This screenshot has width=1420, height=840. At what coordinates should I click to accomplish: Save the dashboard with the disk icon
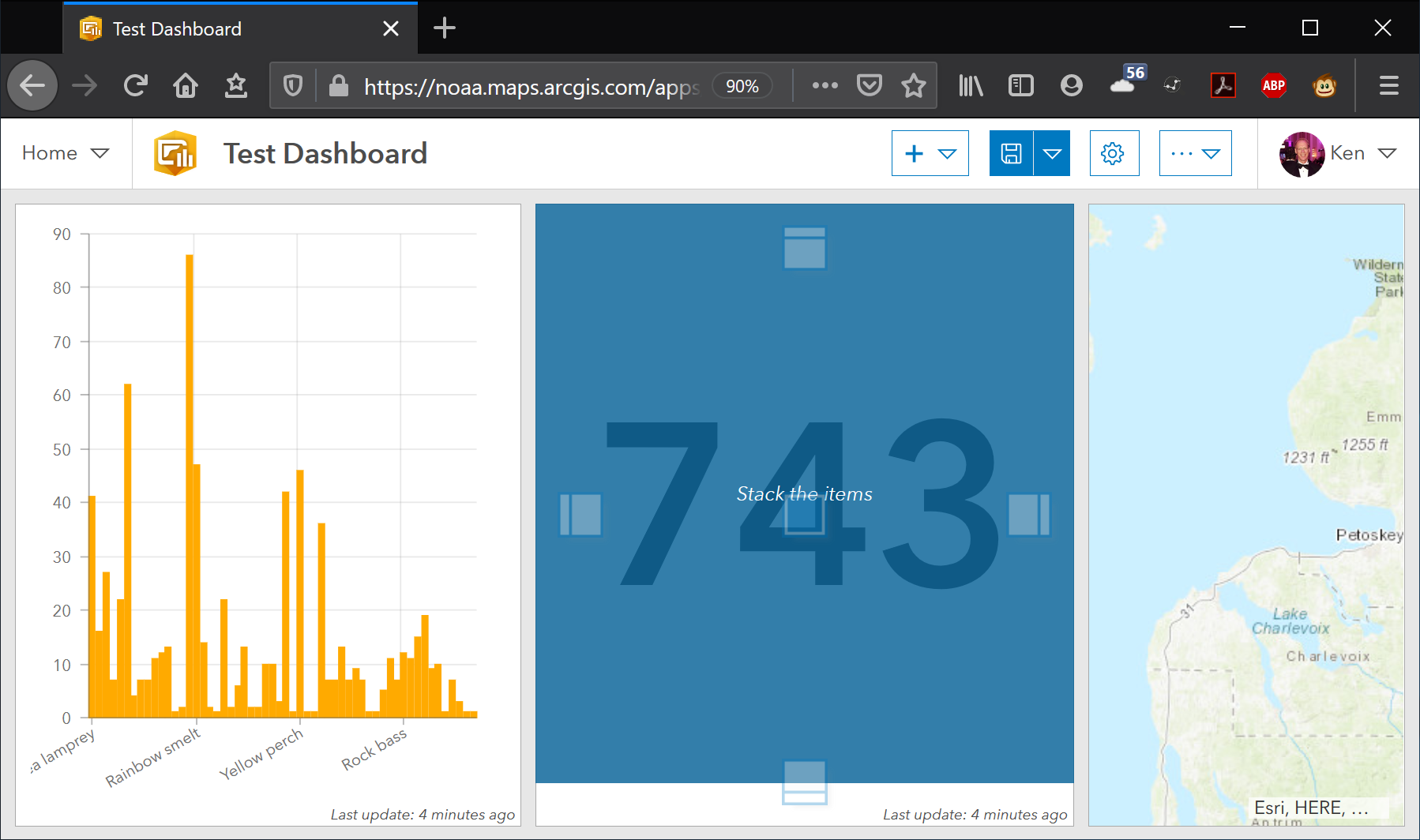tap(1012, 153)
